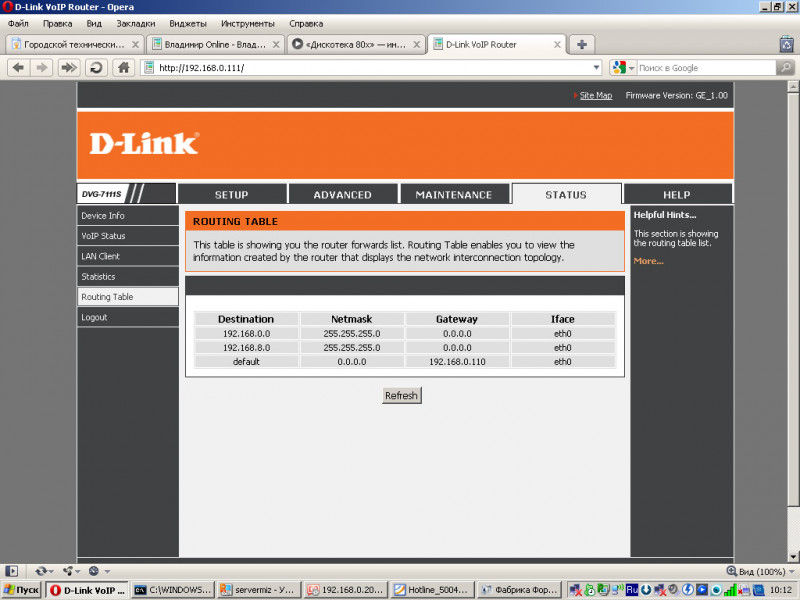The width and height of the screenshot is (800, 600).
Task: Open the closed tabs trash icon
Action: point(786,44)
